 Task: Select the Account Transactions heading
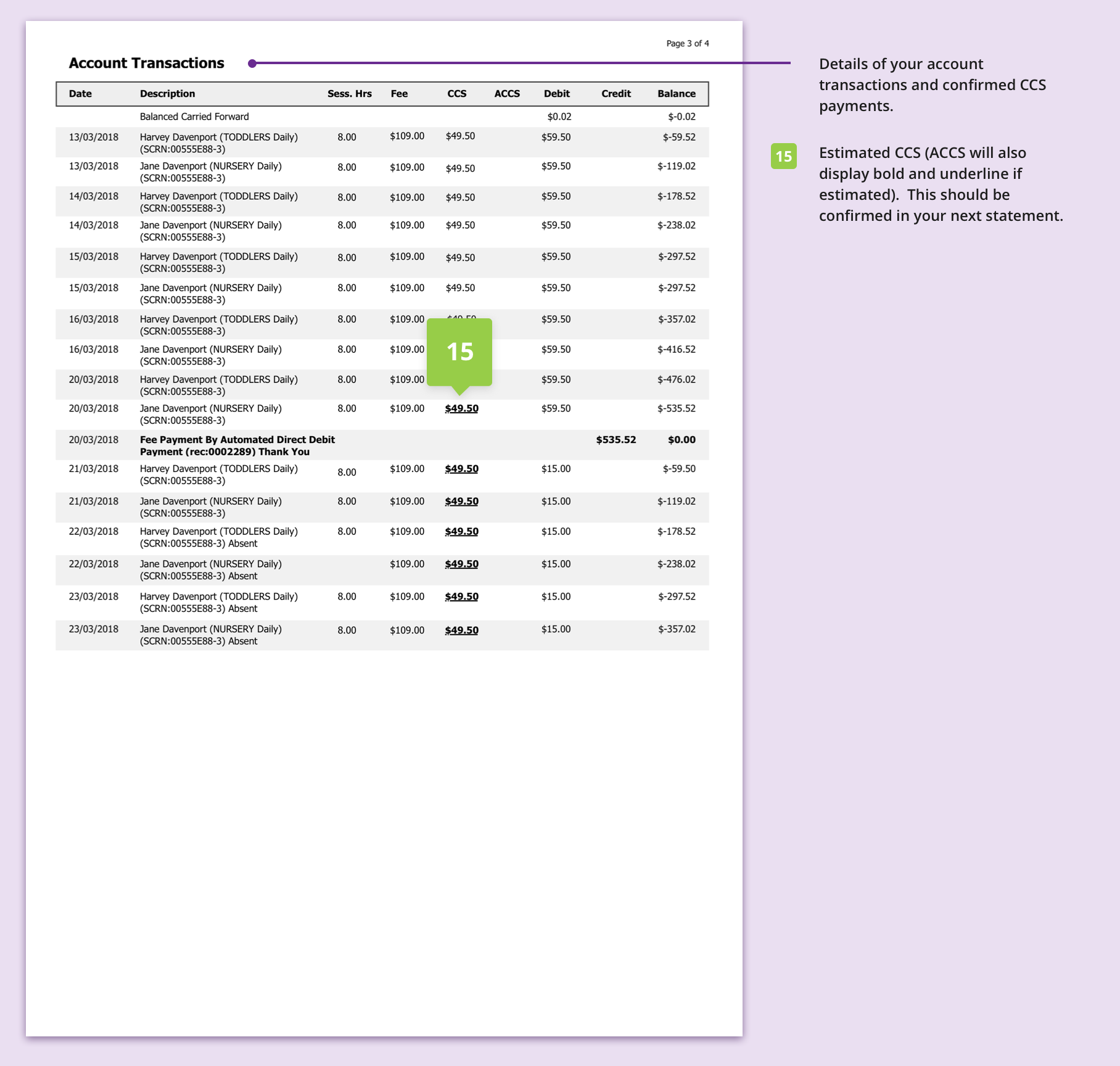146,64
